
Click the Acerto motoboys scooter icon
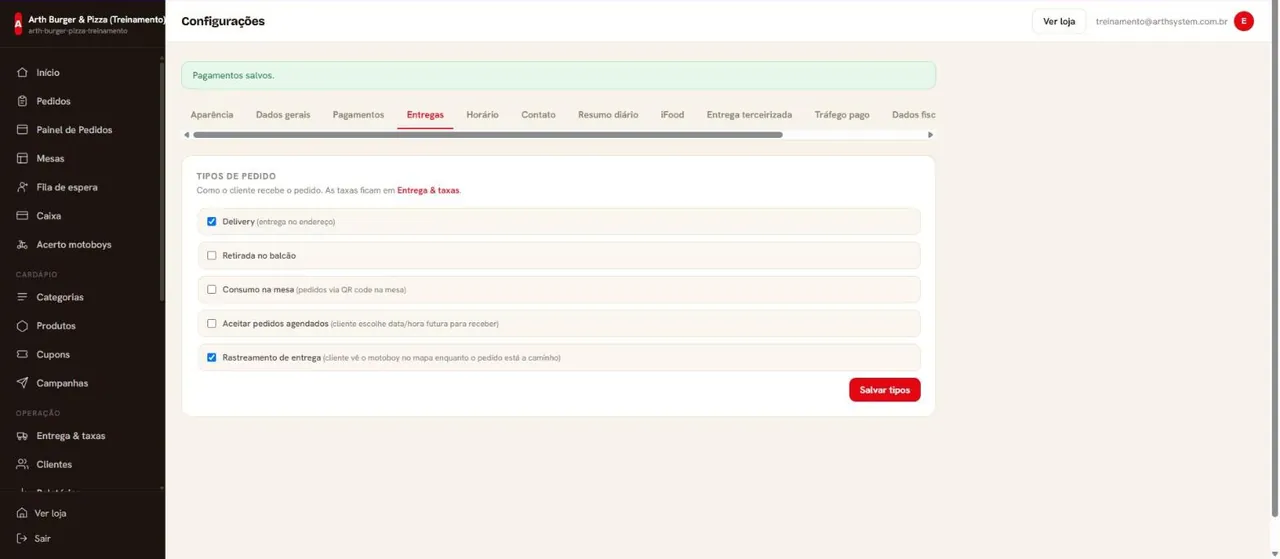click(x=22, y=245)
